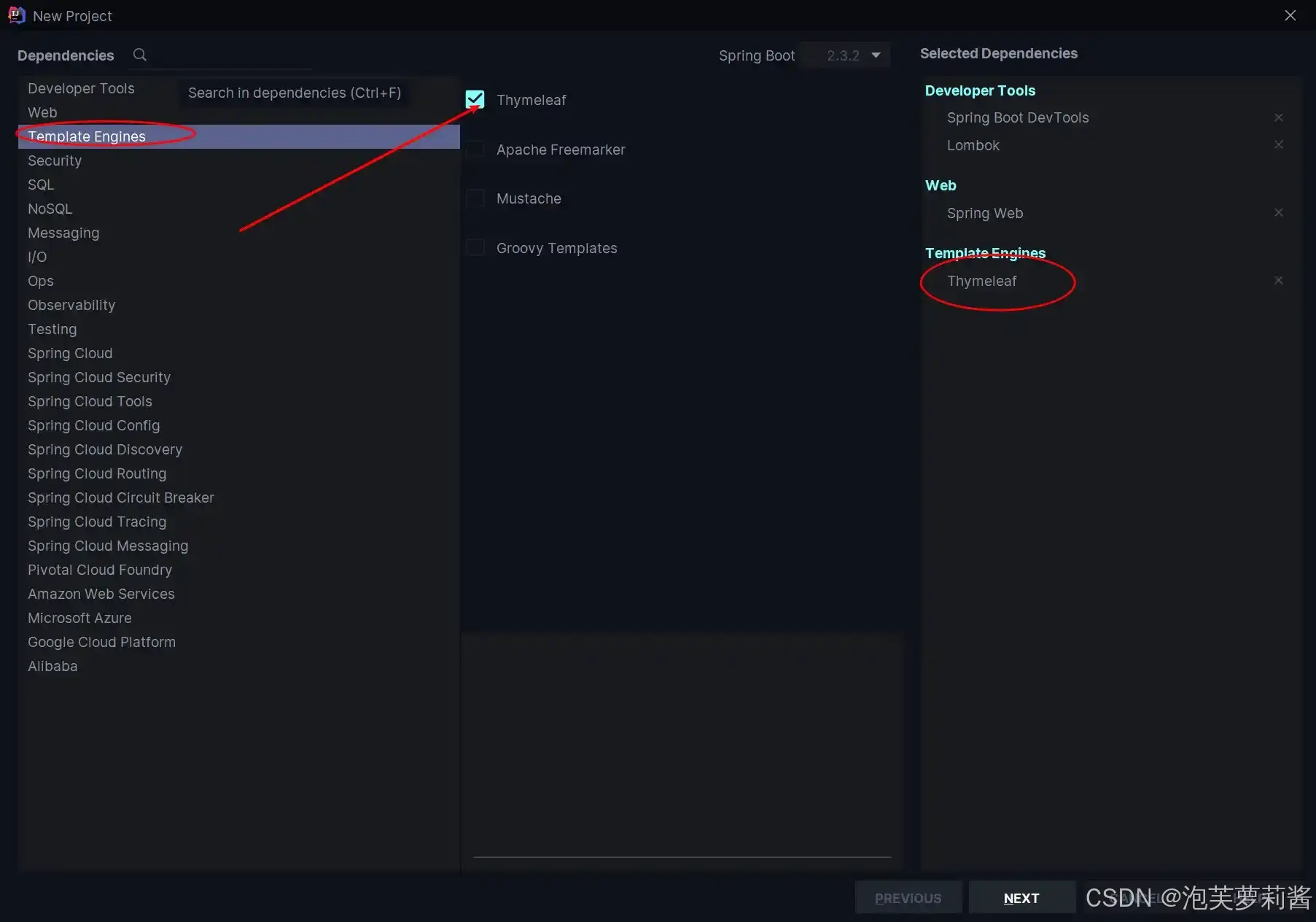1316x922 pixels.
Task: Click the Template Engines heading in selected panel
Action: (985, 253)
